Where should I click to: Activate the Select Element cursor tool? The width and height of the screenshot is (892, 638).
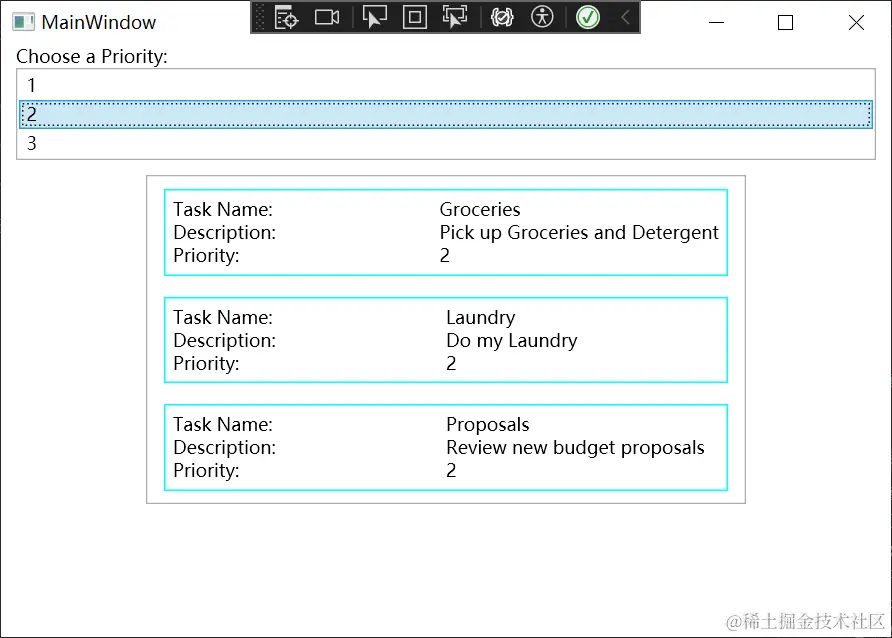pos(374,17)
